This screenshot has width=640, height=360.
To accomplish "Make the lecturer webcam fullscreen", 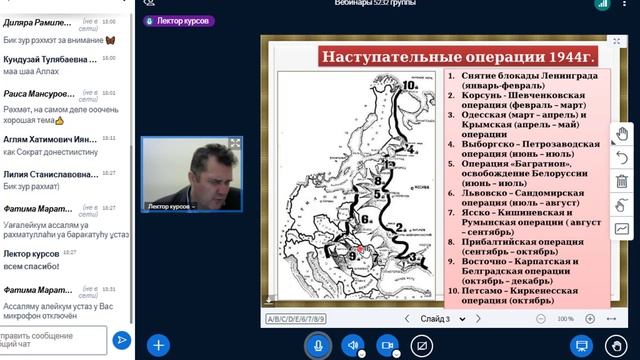I will pyautogui.click(x=235, y=143).
